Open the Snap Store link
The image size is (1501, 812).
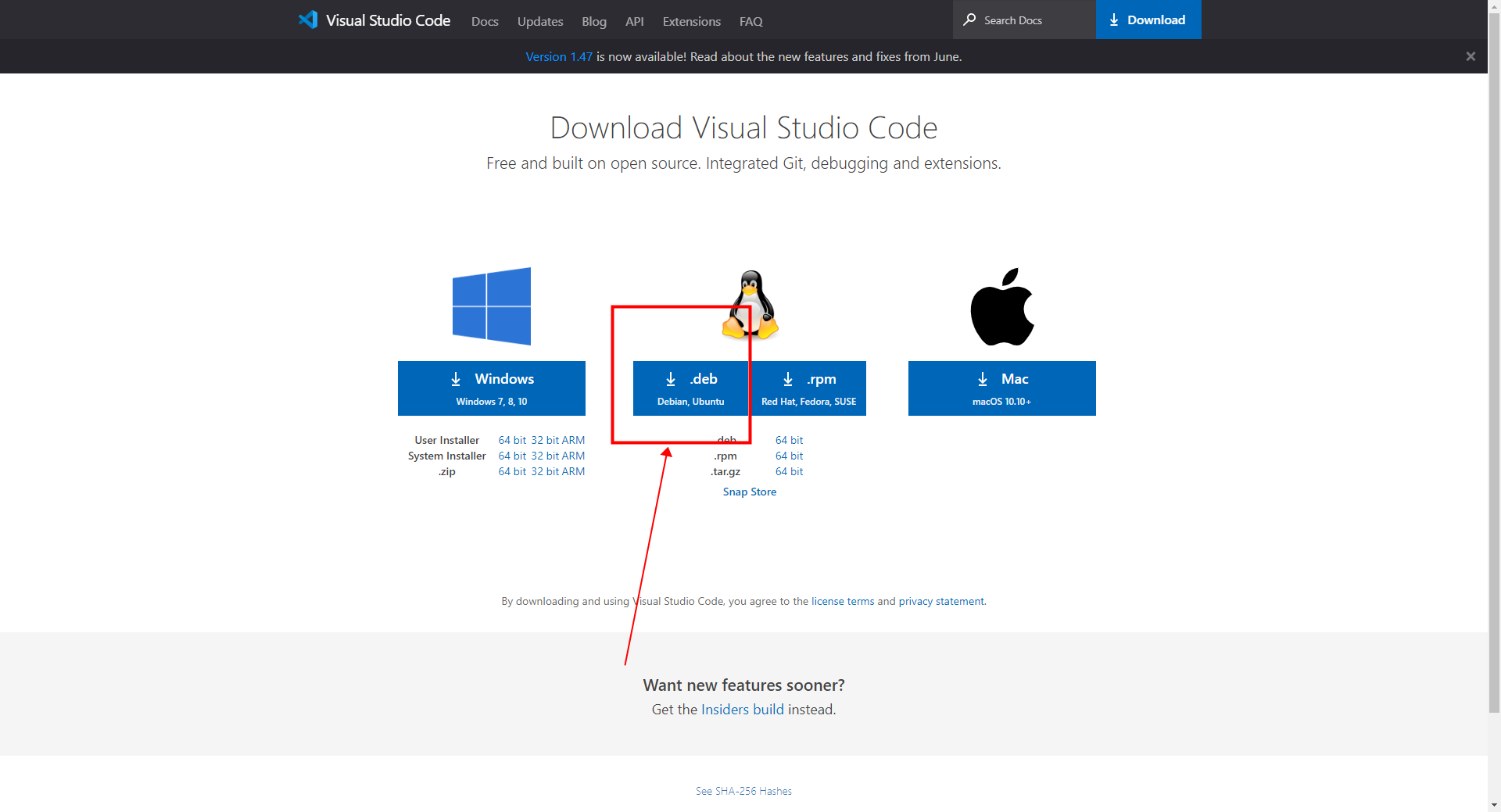click(750, 492)
